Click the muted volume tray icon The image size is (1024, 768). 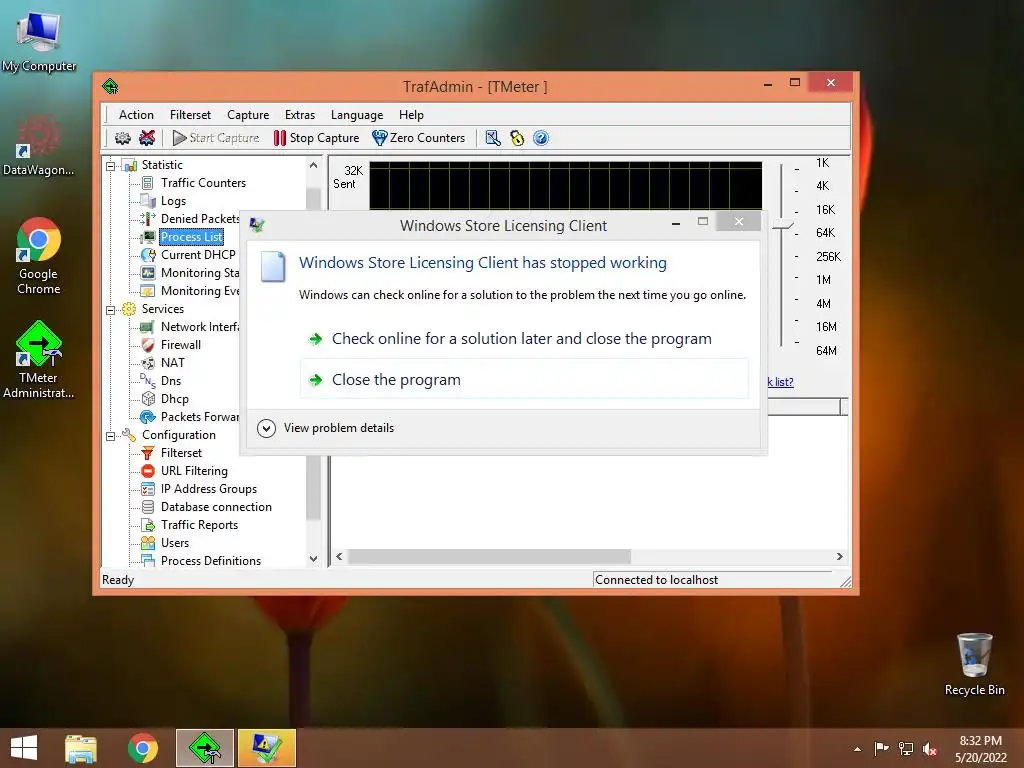click(x=930, y=749)
